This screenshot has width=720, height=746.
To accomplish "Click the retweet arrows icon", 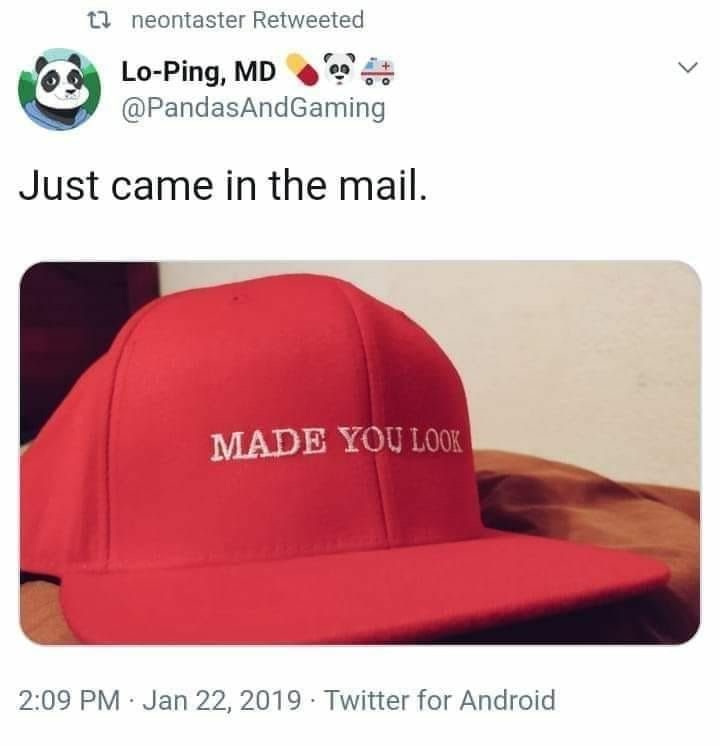I will pos(100,20).
